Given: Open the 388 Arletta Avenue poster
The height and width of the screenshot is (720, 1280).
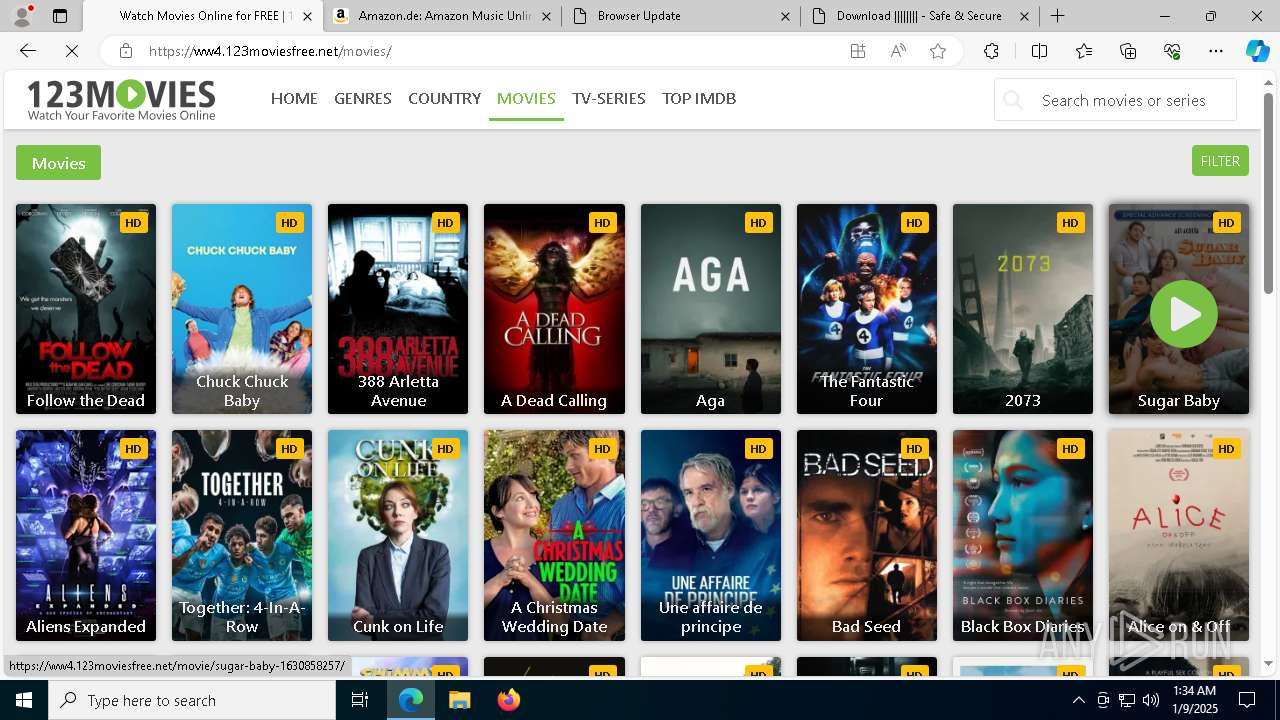Looking at the screenshot, I should pyautogui.click(x=398, y=309).
